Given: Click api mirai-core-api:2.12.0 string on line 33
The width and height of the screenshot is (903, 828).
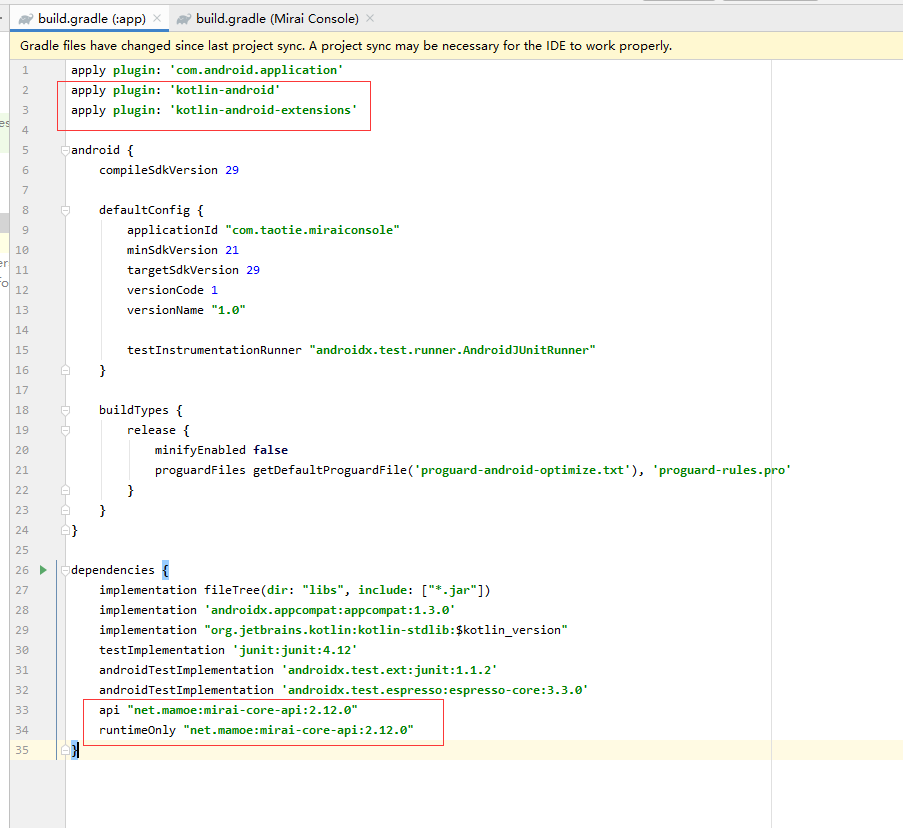Looking at the screenshot, I should tap(242, 710).
